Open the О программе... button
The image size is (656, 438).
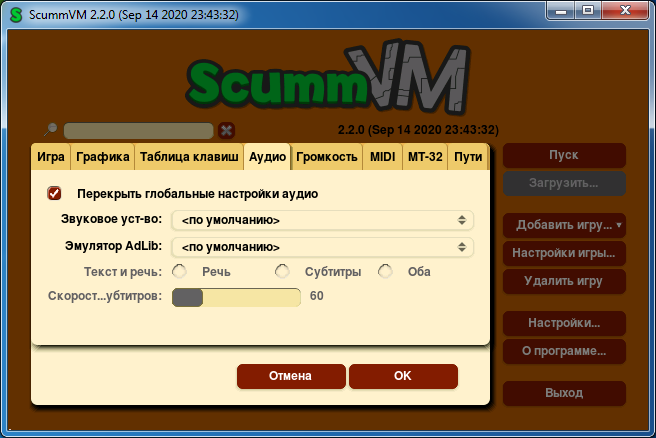click(x=564, y=351)
